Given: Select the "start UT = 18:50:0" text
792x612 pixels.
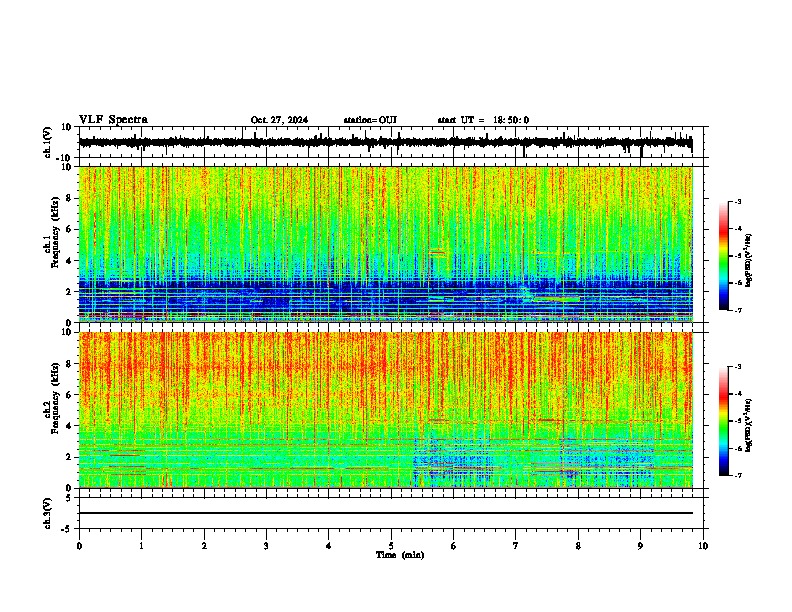Looking at the screenshot, I should point(483,120).
